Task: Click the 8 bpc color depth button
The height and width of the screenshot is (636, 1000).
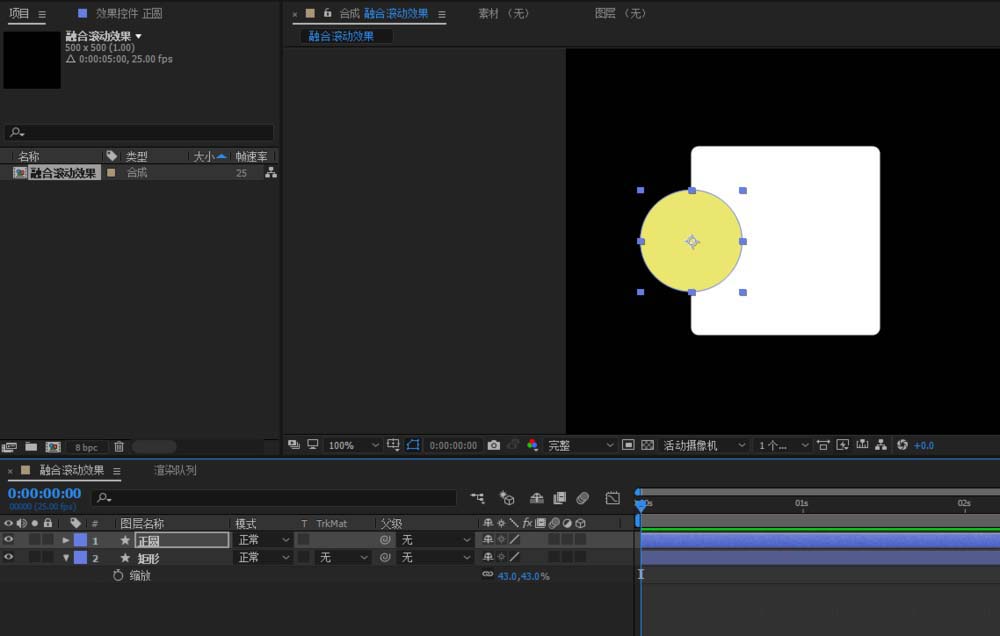Action: [86, 447]
